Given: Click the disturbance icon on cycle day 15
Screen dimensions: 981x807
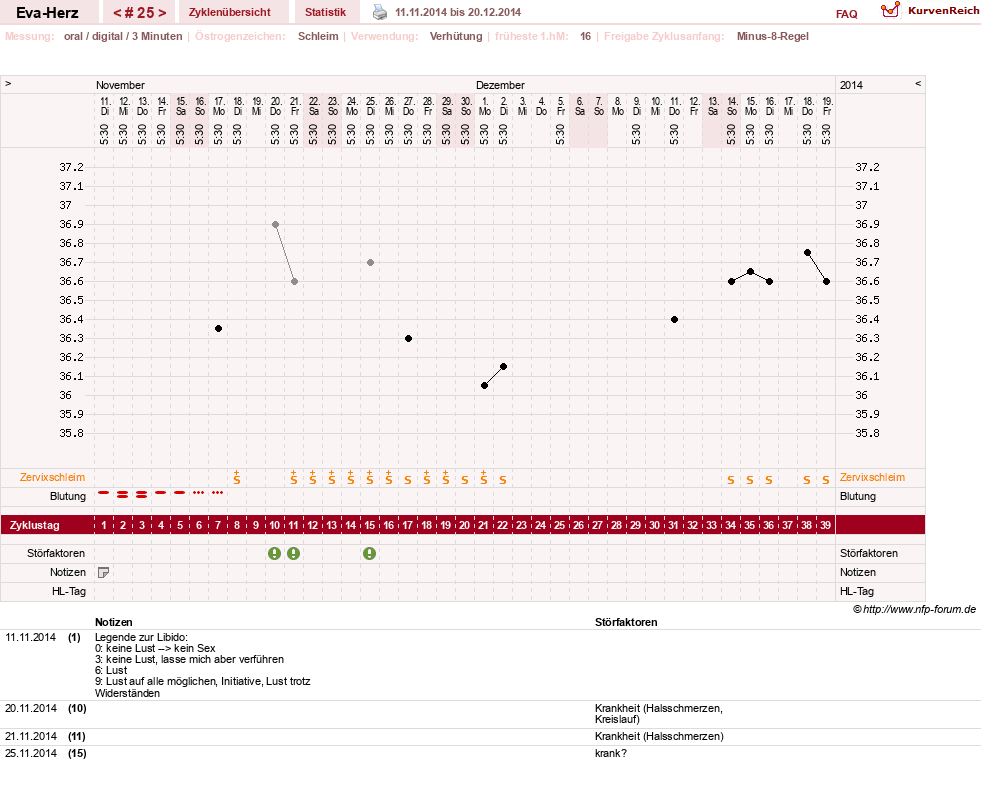Looking at the screenshot, I should pos(370,553).
